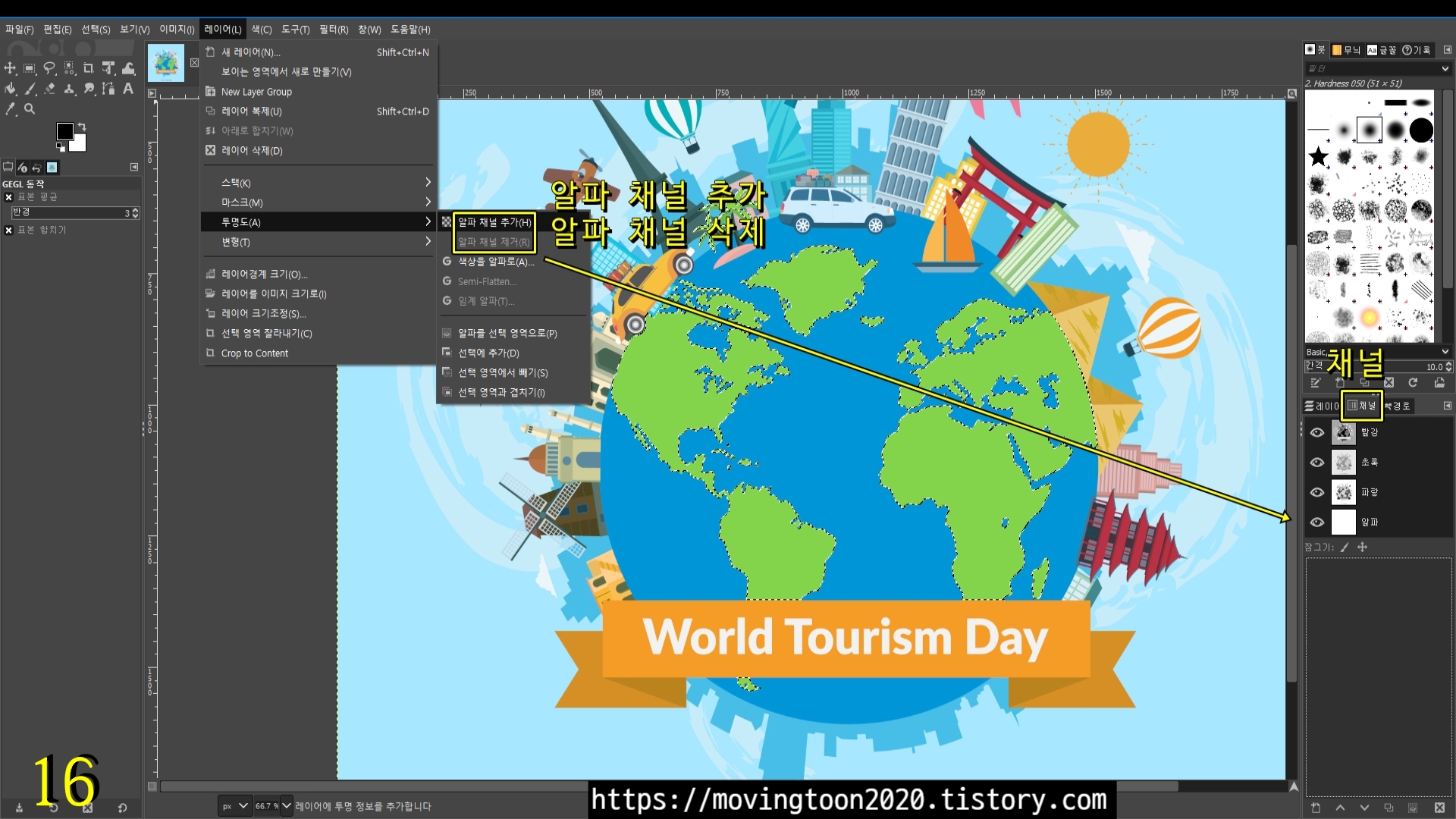Screen dimensions: 1456x819
Task: Open the tool options dock configure menu
Action: click(x=134, y=167)
